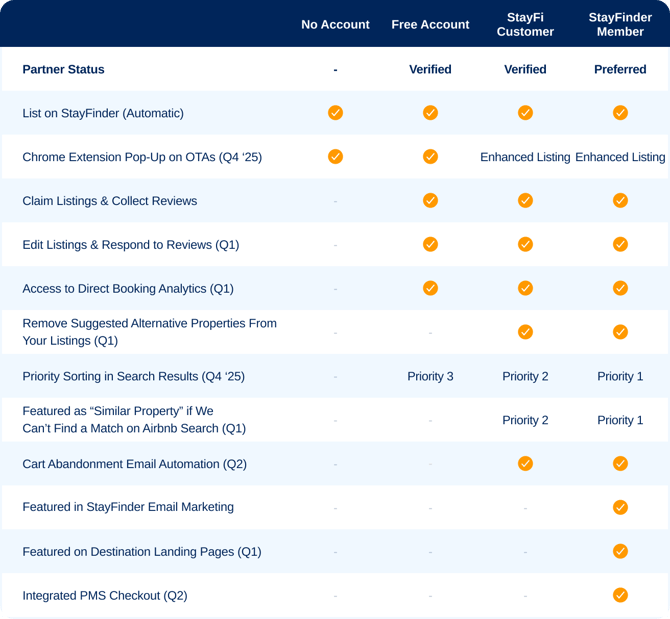Click StayFinder Member checkmark for Integrated PMS Checkout
The image size is (670, 619).
click(620, 595)
